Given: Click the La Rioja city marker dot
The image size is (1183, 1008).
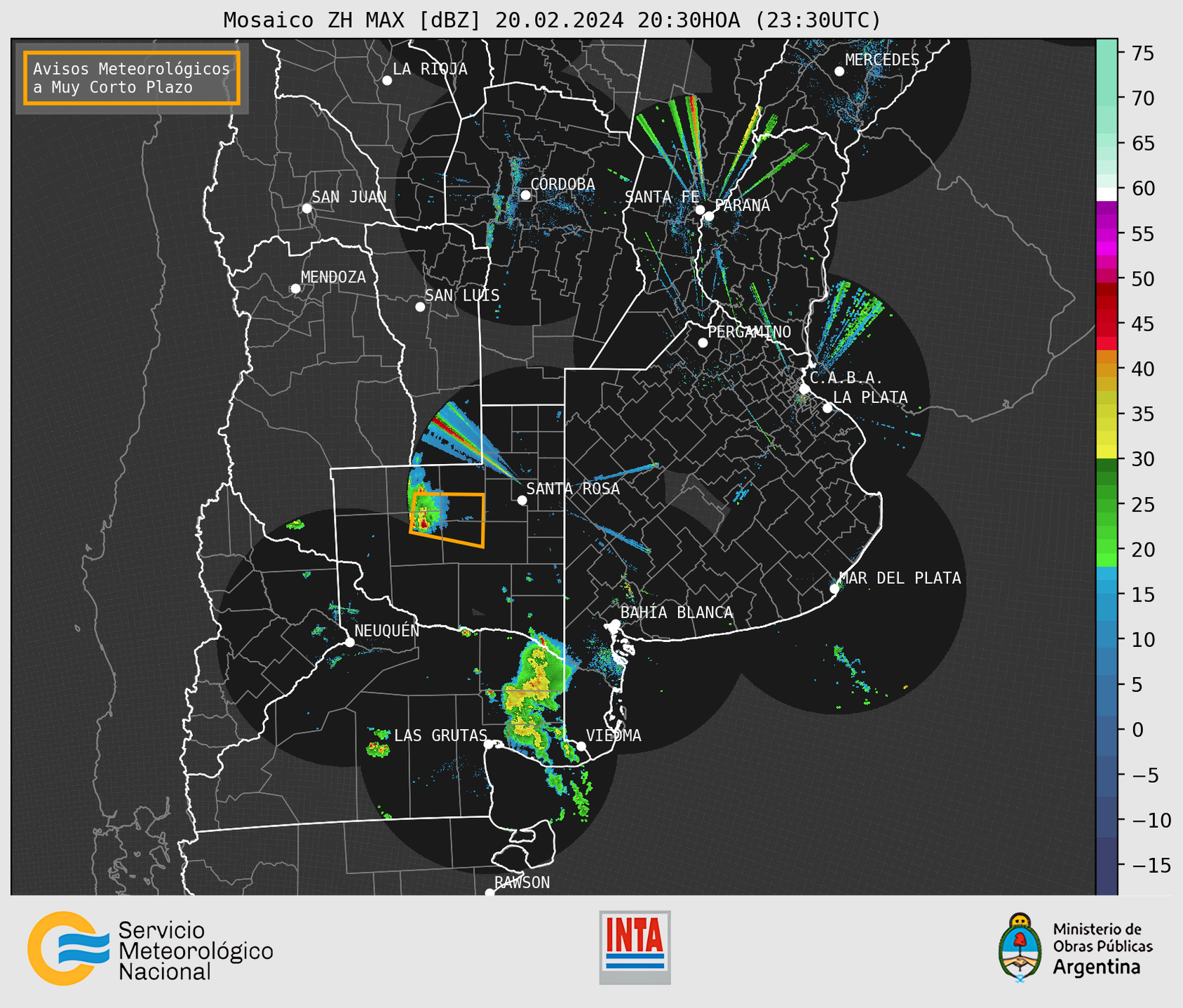Looking at the screenshot, I should coord(386,81).
